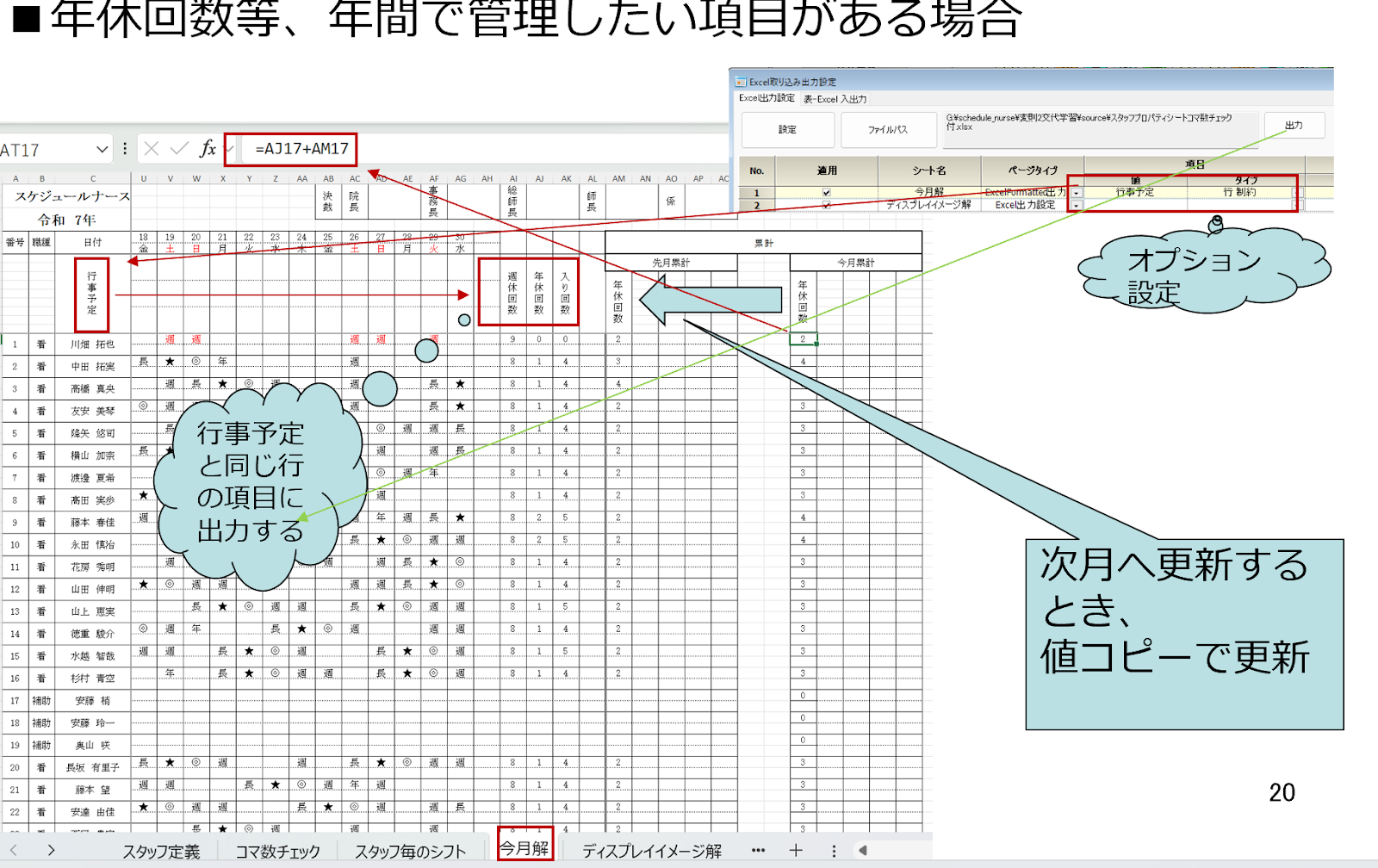Image resolution: width=1378 pixels, height=868 pixels.
Task: Toggle 適用 checkbox for 今月解 row
Action: tap(827, 193)
